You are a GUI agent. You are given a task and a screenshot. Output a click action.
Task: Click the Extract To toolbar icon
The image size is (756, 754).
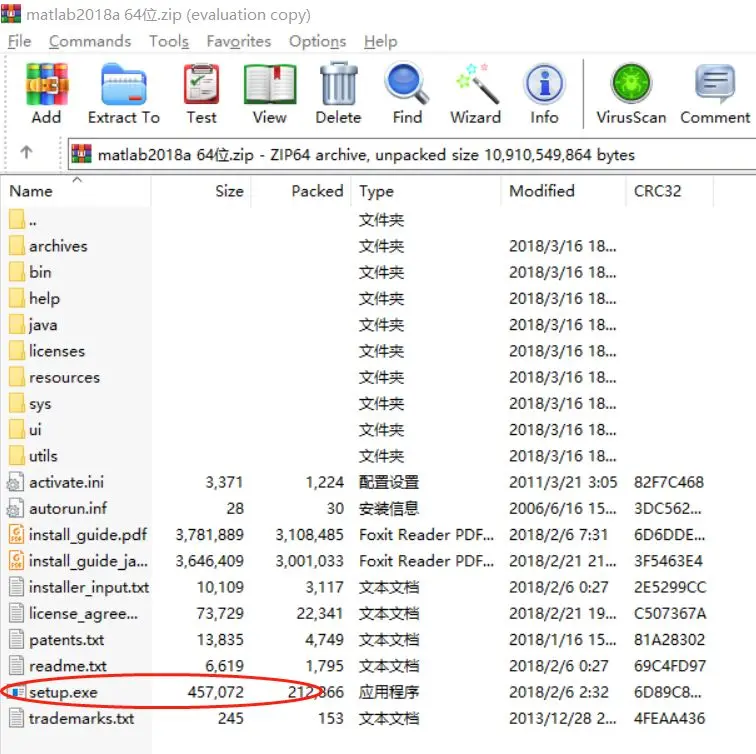pyautogui.click(x=123, y=84)
